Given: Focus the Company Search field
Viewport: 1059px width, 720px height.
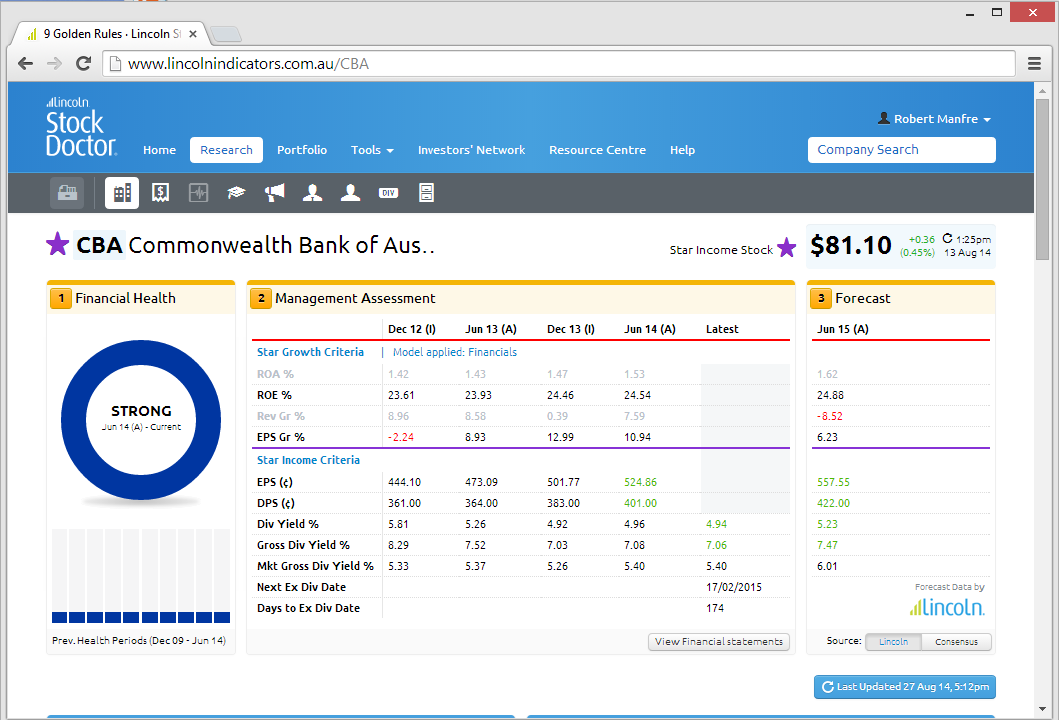Looking at the screenshot, I should pos(902,150).
